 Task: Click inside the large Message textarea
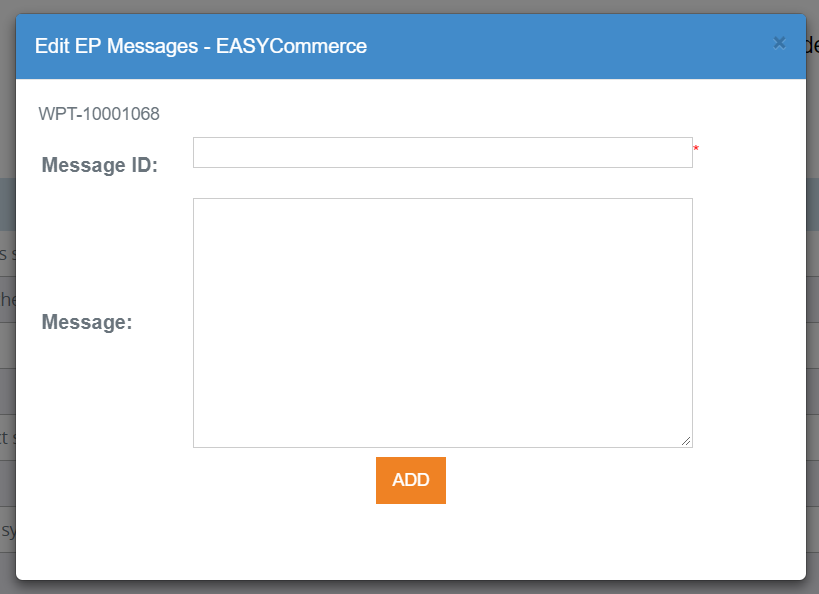pyautogui.click(x=442, y=323)
